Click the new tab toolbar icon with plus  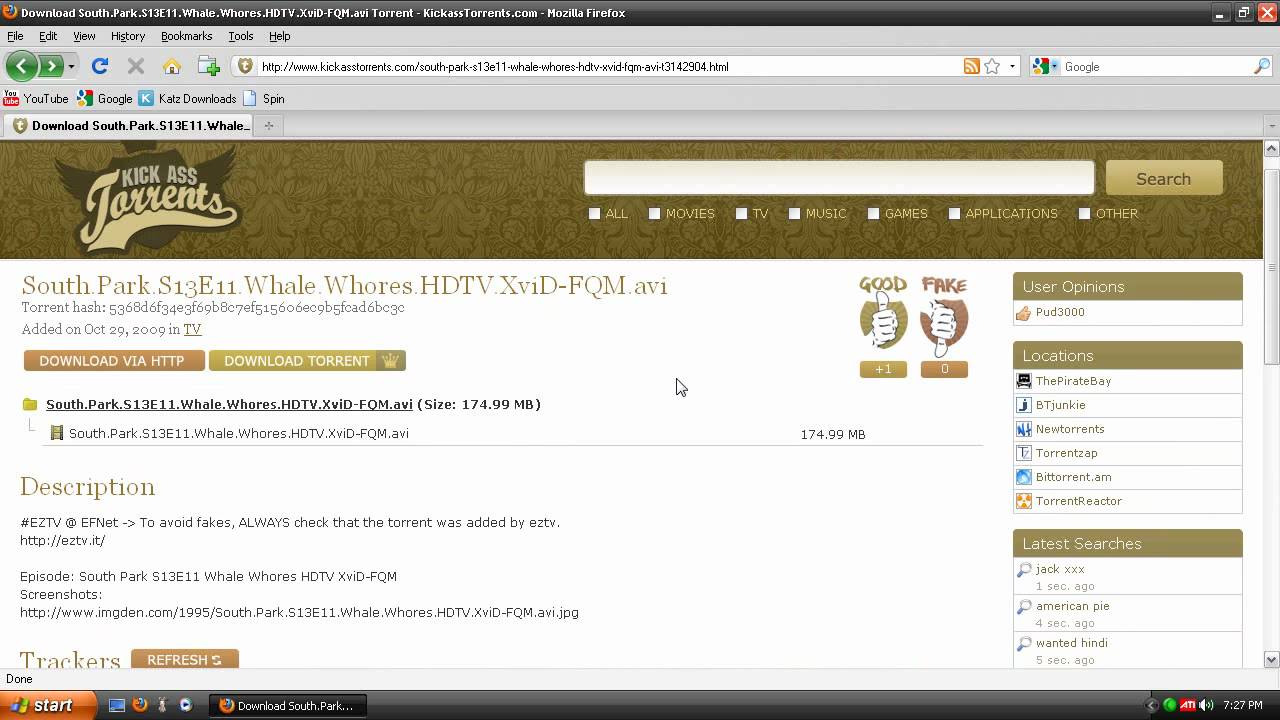pyautogui.click(x=208, y=67)
